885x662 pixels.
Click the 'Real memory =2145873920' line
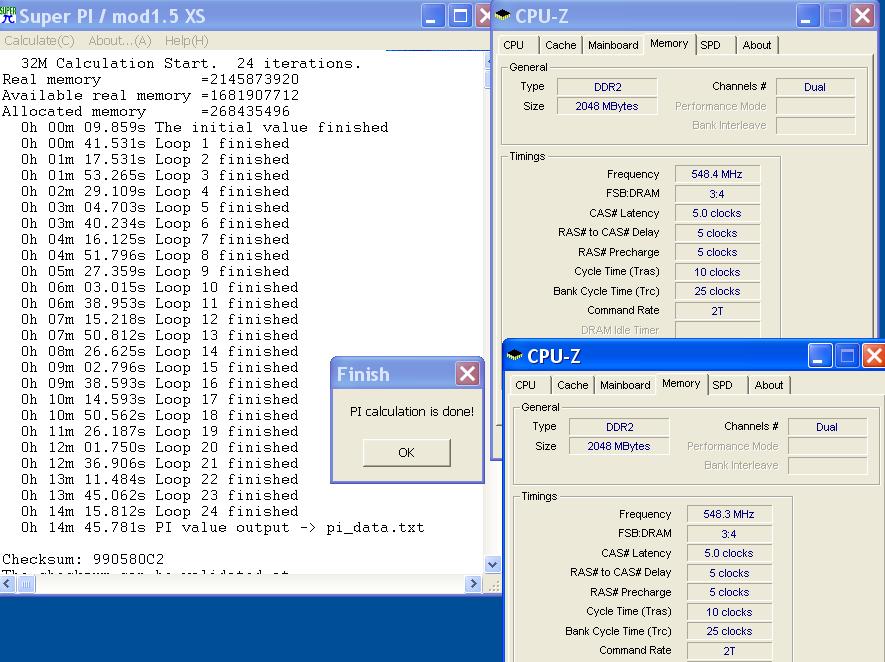(x=150, y=80)
